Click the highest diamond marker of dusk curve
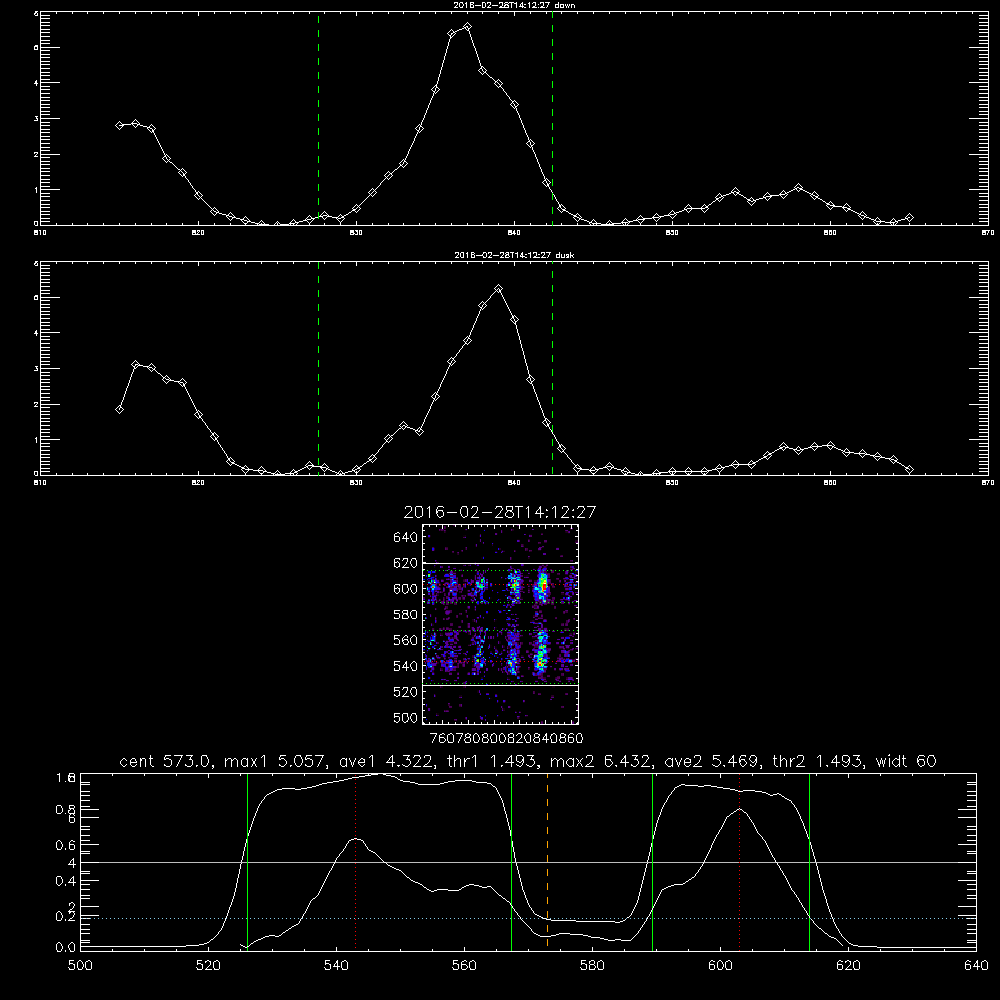 [x=499, y=289]
